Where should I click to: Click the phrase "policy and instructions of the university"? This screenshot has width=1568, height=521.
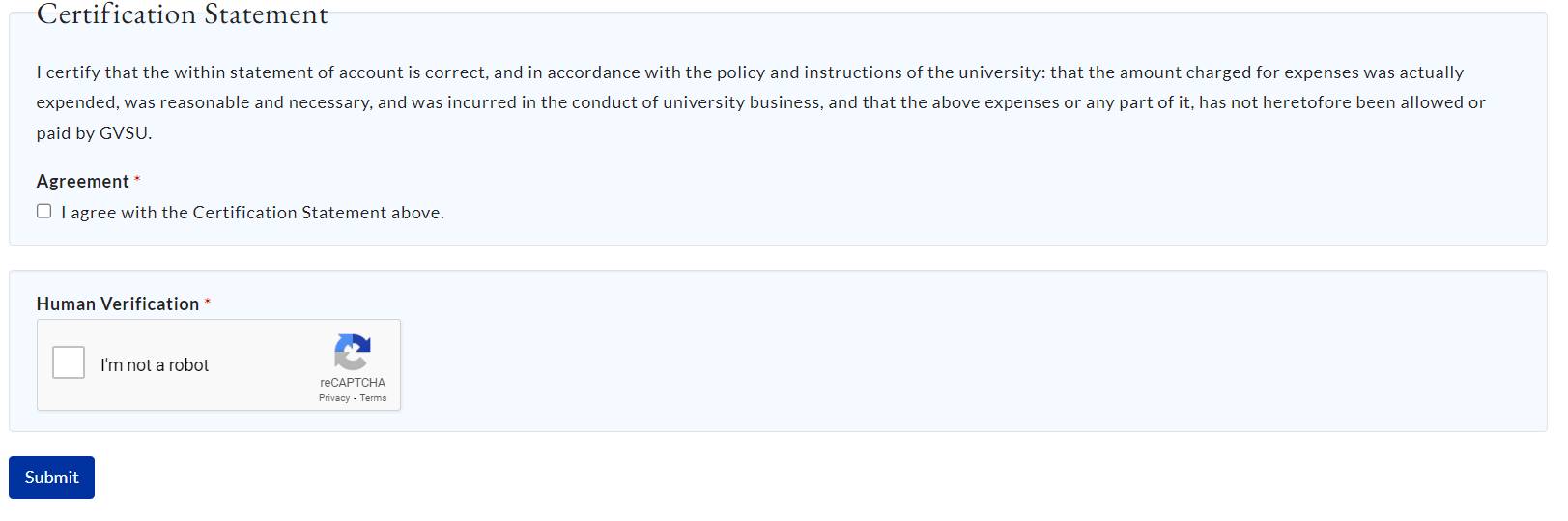pos(879,72)
